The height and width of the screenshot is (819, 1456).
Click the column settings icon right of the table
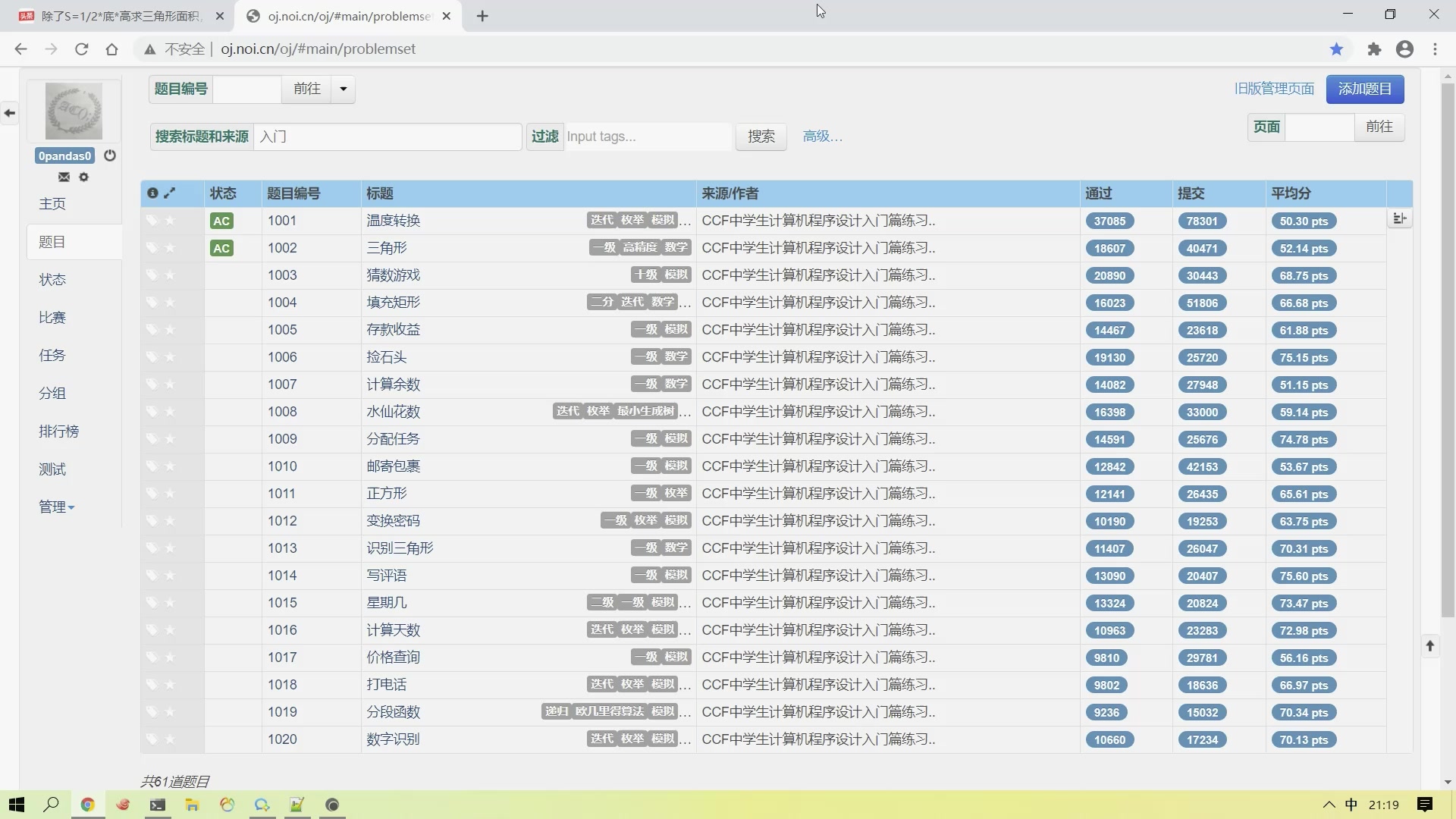(1399, 219)
